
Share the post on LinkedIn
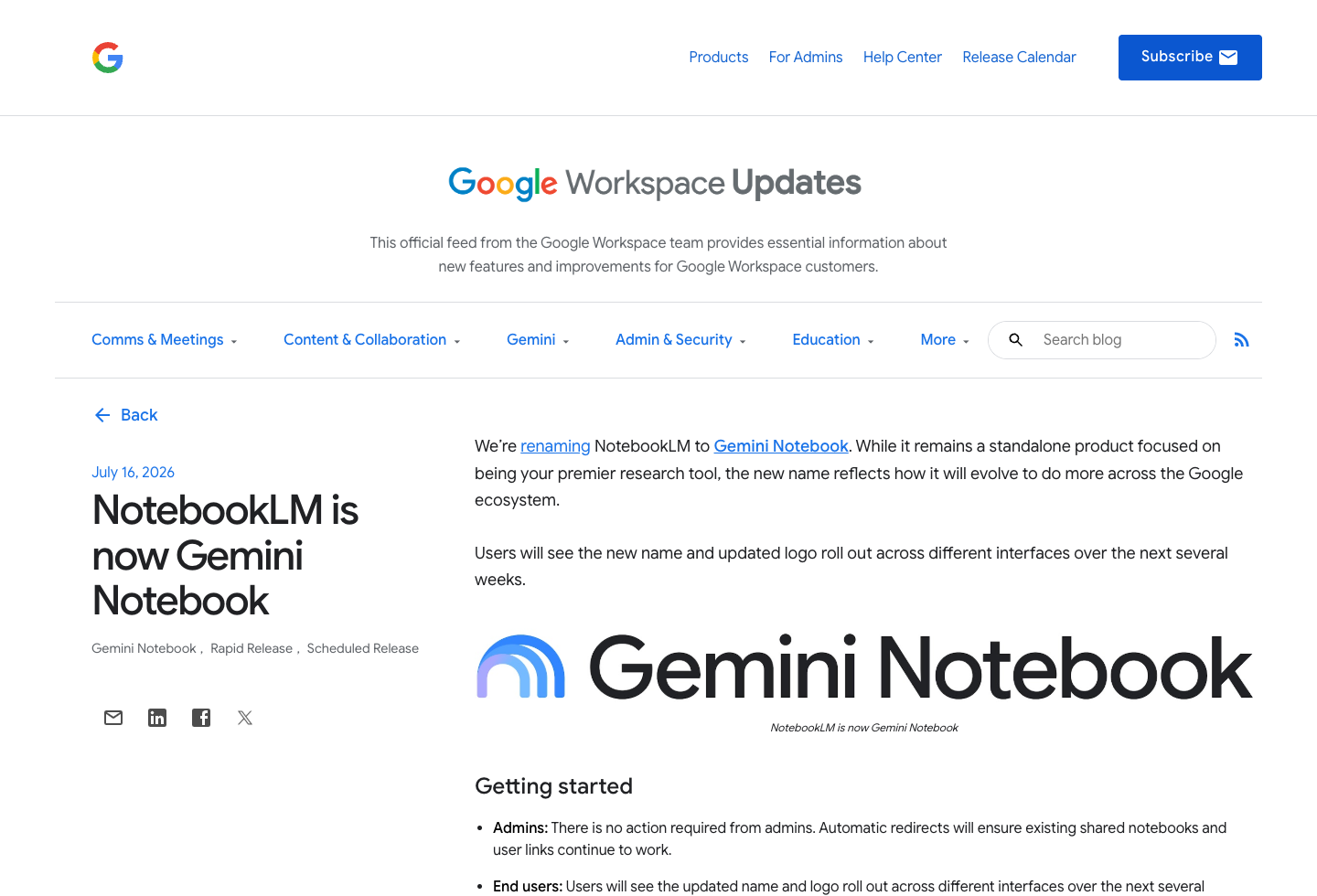[x=157, y=718]
